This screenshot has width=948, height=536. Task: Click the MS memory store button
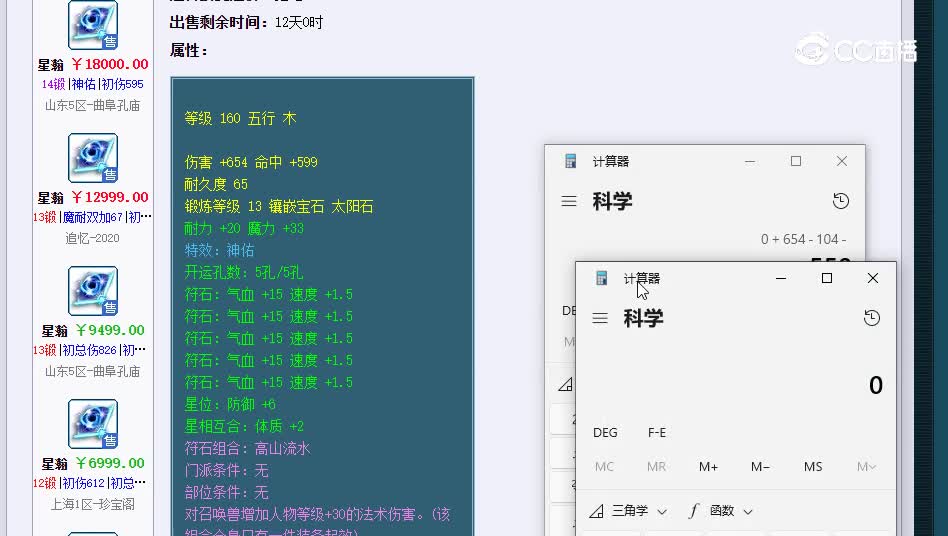[x=813, y=467]
